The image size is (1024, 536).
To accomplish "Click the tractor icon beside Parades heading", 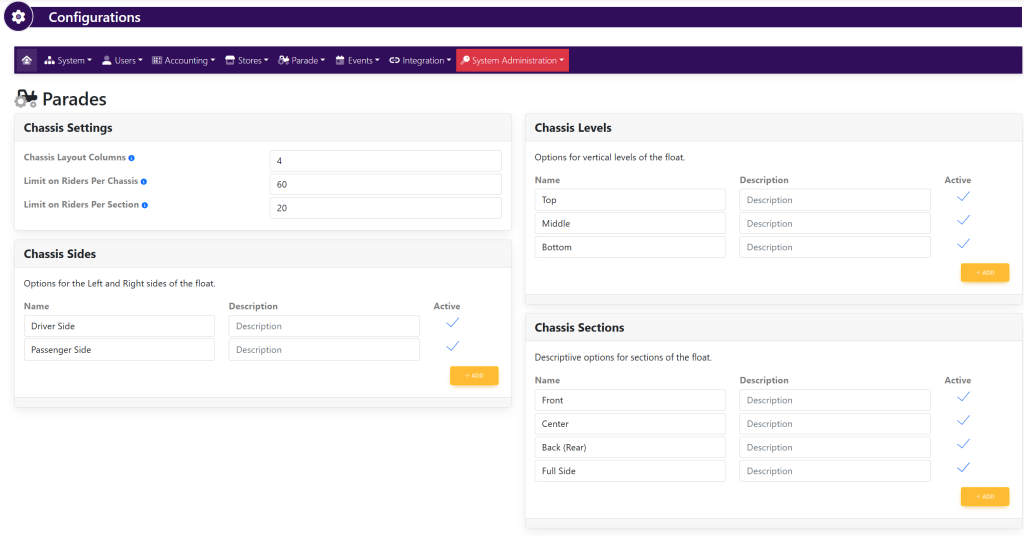I will tap(25, 99).
